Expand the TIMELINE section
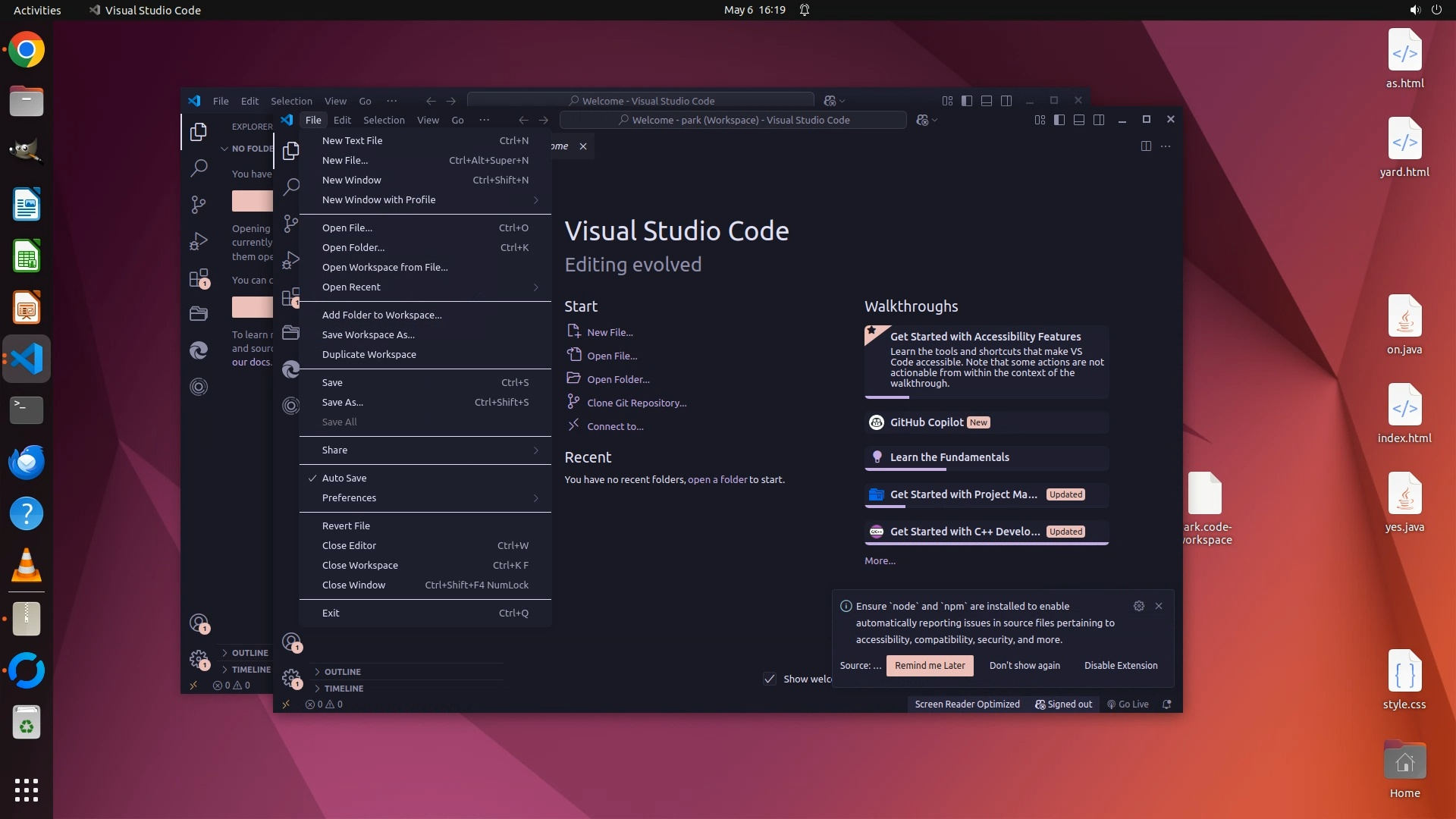Image resolution: width=1456 pixels, height=819 pixels. [344, 689]
